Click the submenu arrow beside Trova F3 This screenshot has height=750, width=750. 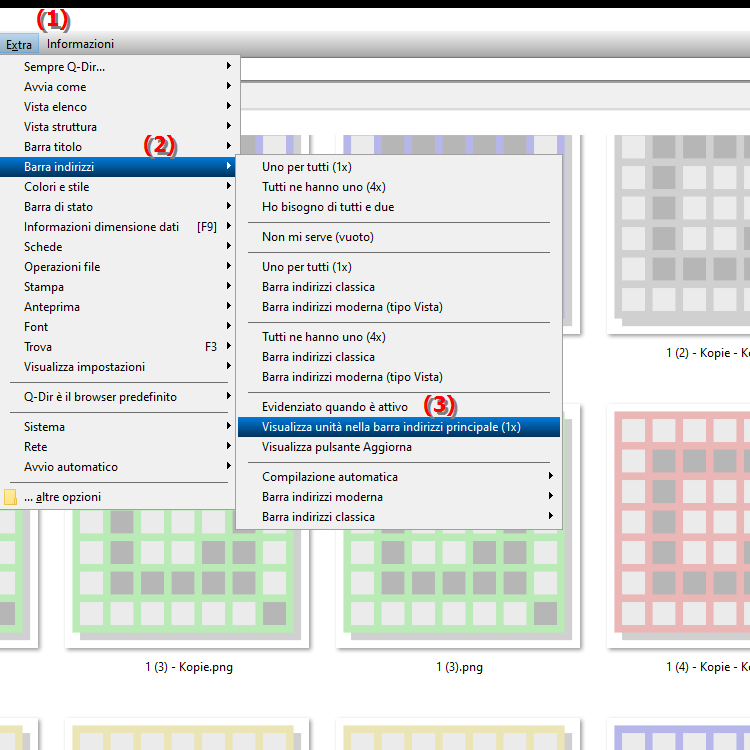click(x=229, y=346)
